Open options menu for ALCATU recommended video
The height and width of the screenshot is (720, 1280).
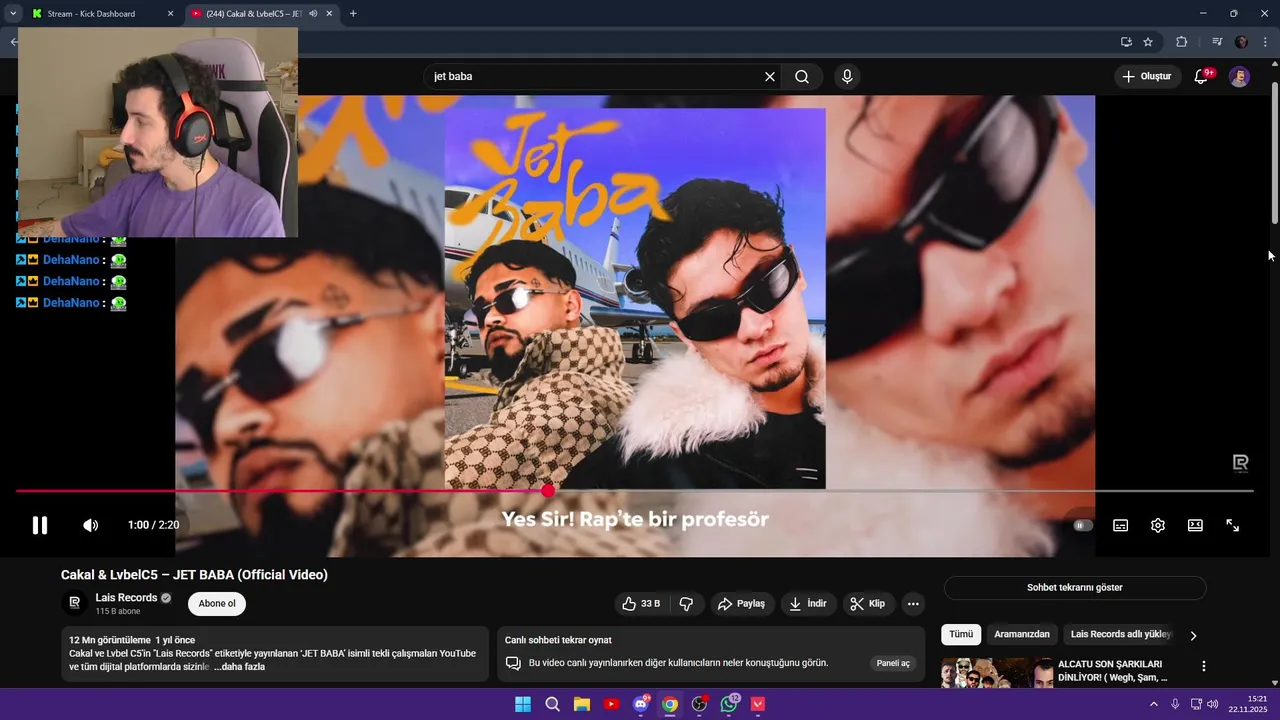1204,666
